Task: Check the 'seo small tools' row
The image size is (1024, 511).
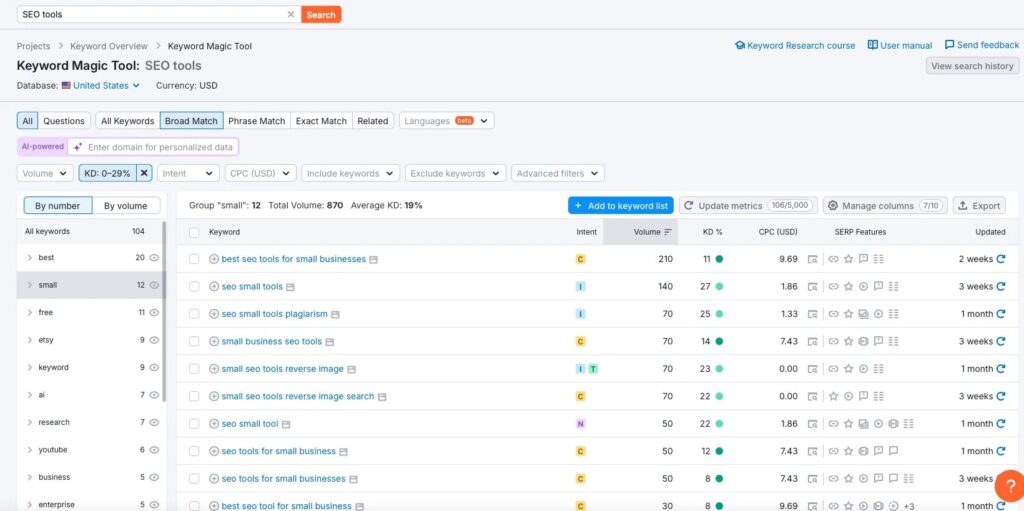Action: pos(194,286)
